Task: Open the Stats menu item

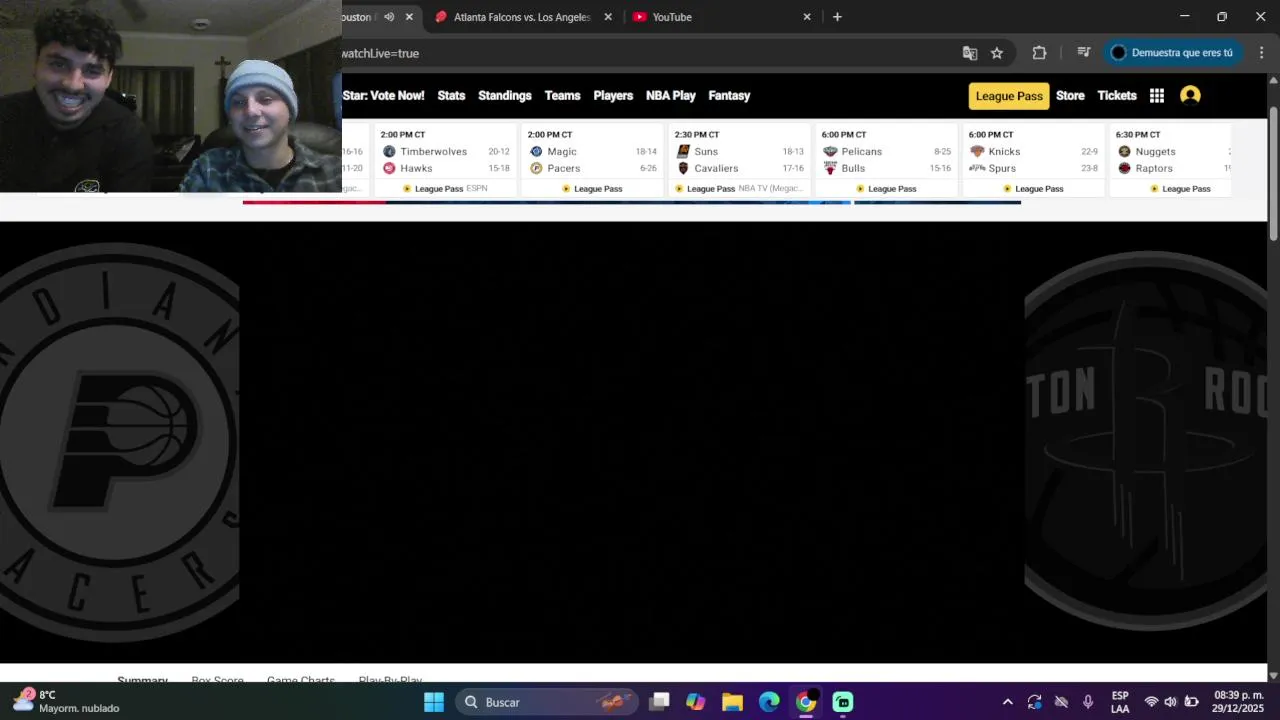Action: point(451,96)
